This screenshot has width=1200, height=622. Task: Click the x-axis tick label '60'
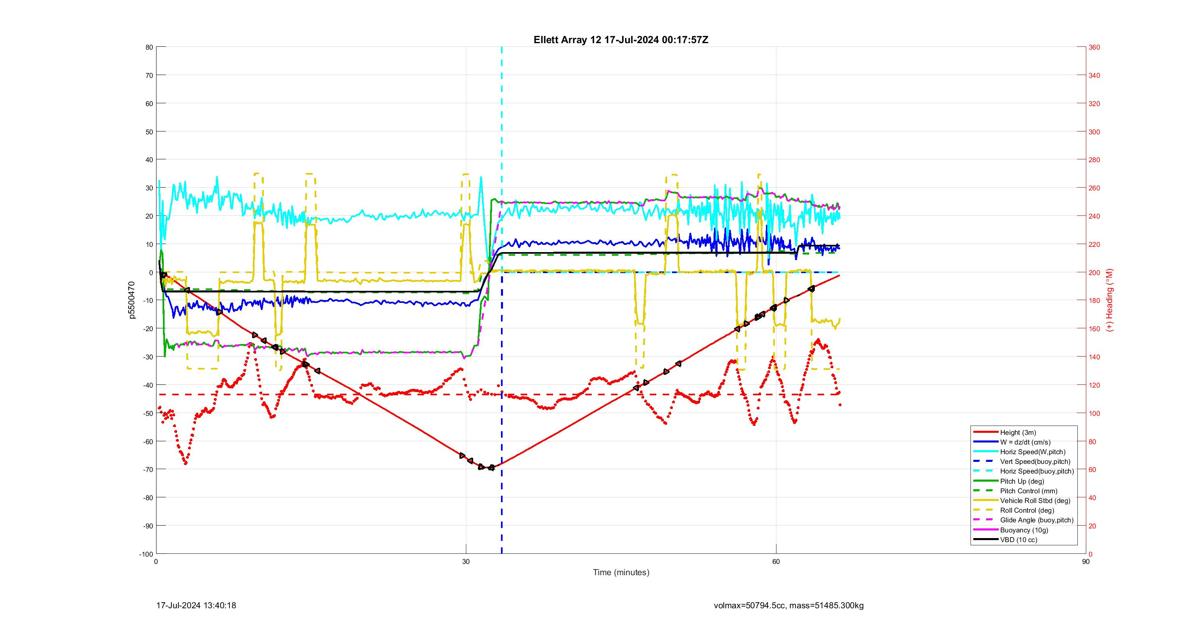click(776, 562)
